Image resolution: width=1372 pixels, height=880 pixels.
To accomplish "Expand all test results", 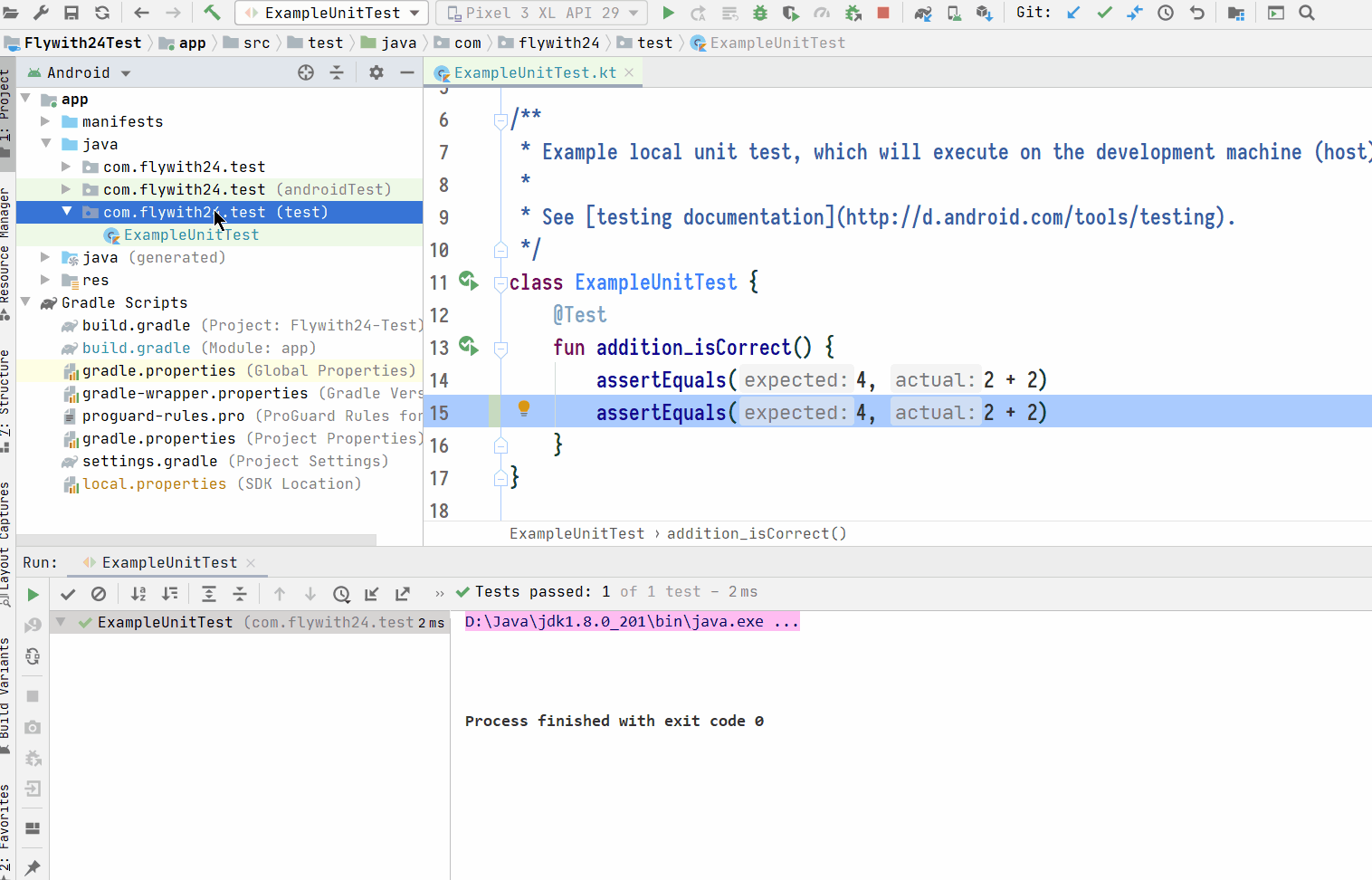I will [x=209, y=594].
